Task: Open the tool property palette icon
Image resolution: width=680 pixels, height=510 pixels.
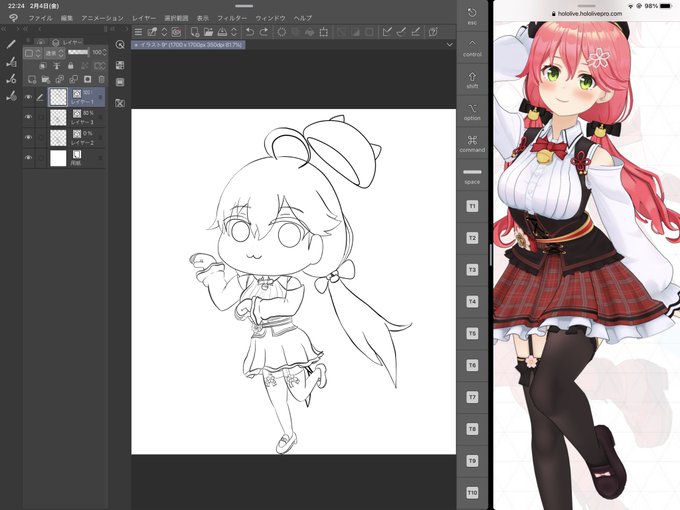Action: (11, 78)
